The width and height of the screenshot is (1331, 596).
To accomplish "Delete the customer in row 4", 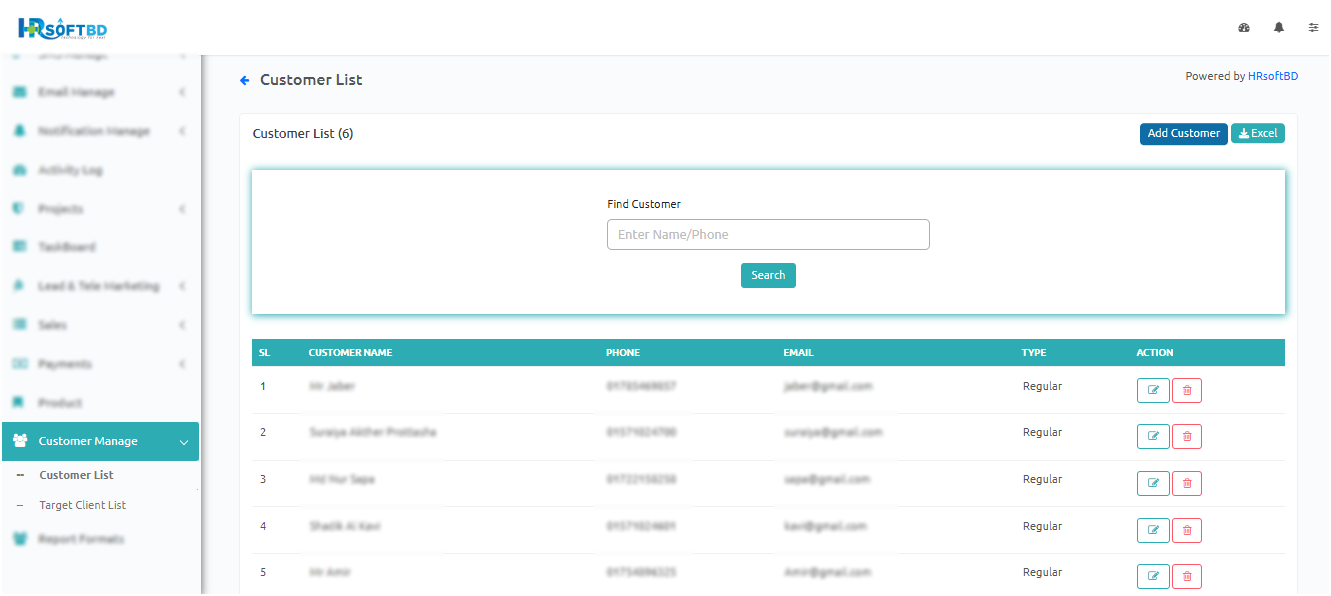I will [x=1187, y=530].
